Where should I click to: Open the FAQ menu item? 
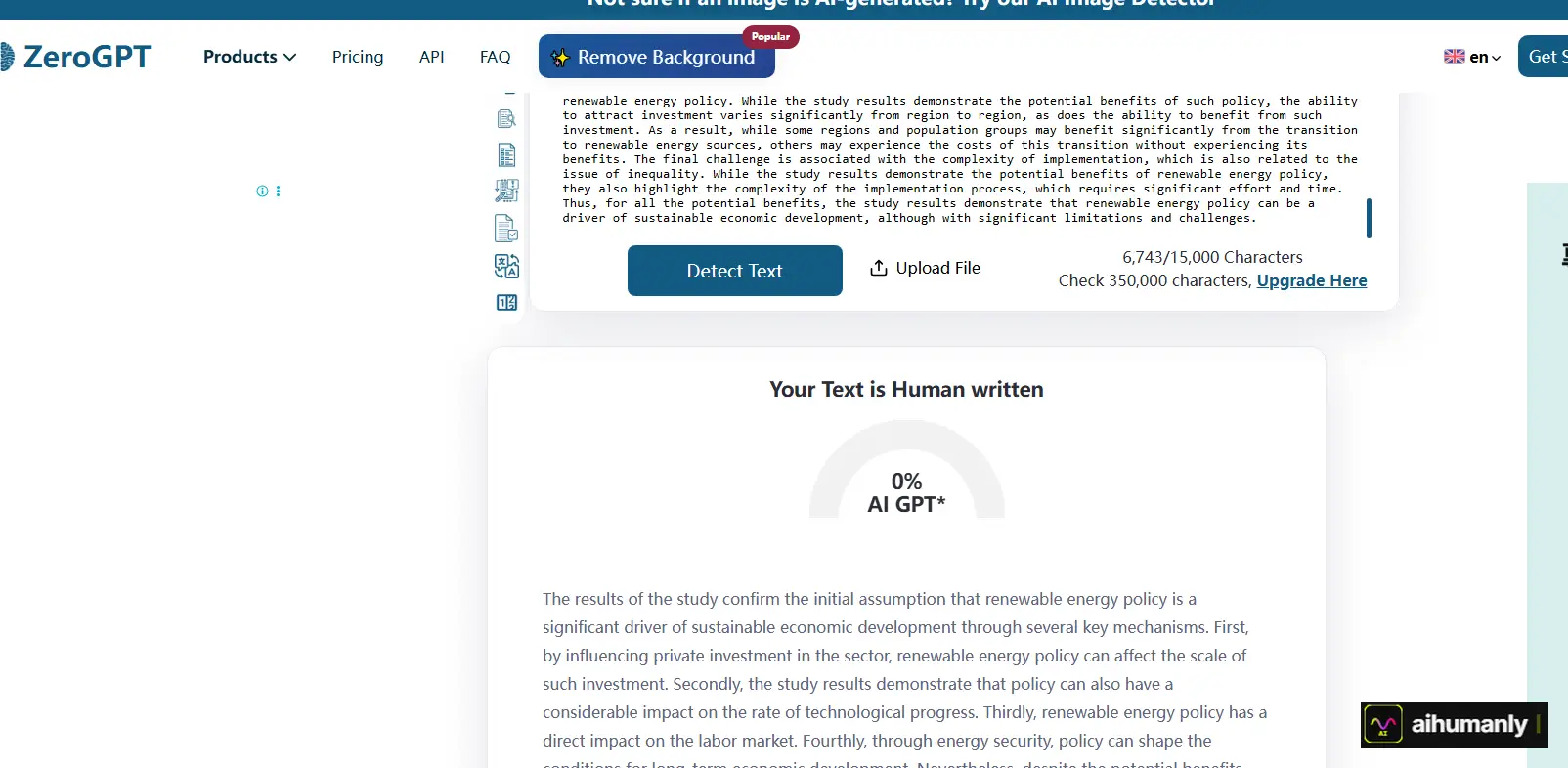tap(496, 57)
